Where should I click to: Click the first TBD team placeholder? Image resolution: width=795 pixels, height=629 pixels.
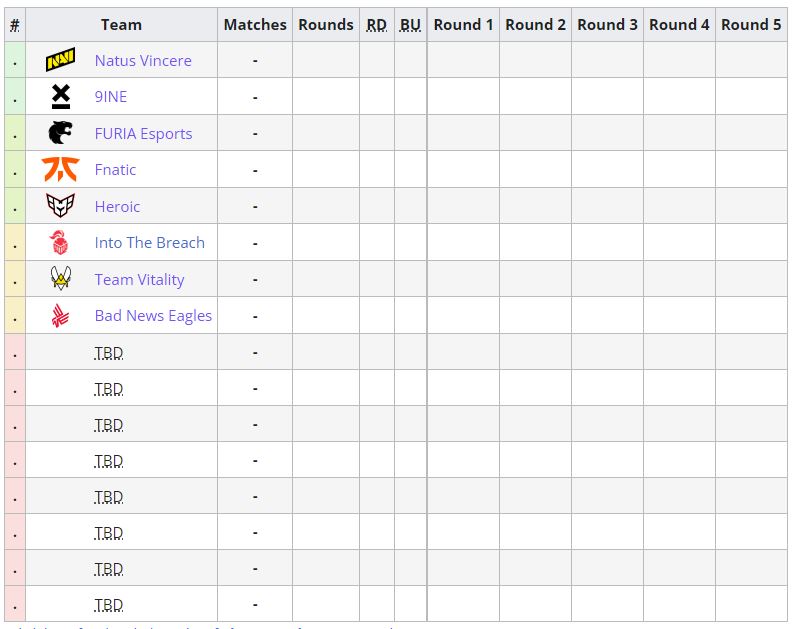(109, 353)
